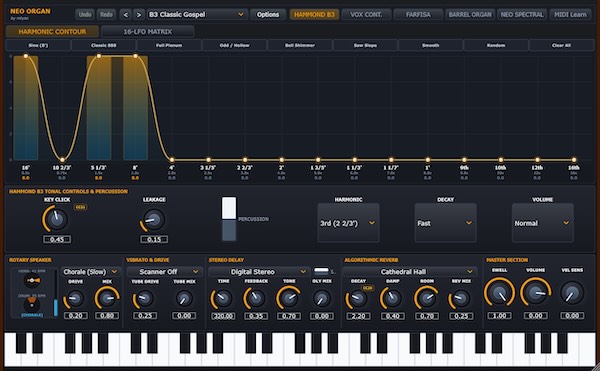Image resolution: width=600 pixels, height=371 pixels.
Task: Open the percussion Decay Fast dropdown
Action: coord(445,223)
